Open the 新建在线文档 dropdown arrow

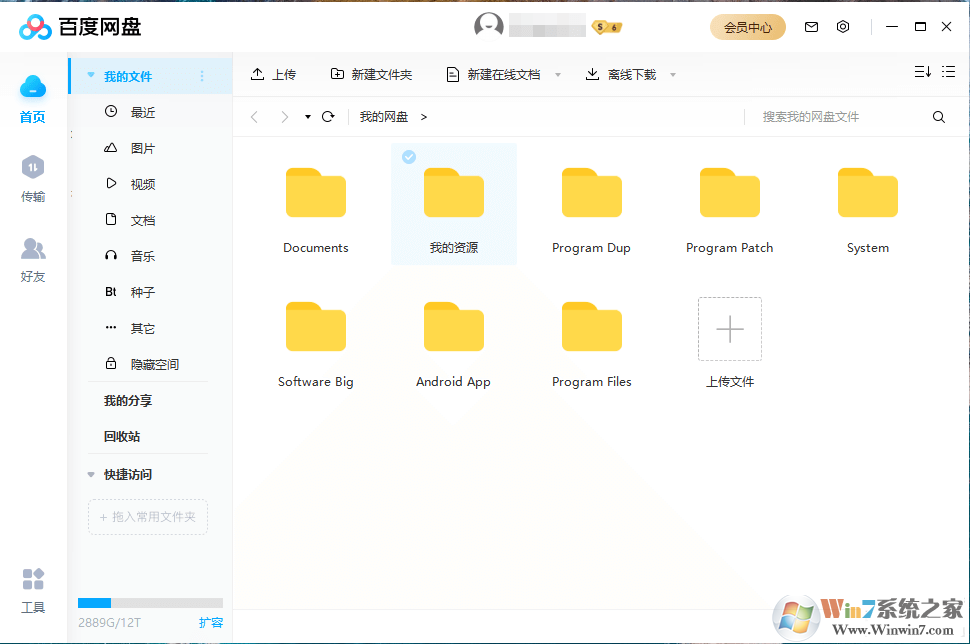[x=559, y=74]
